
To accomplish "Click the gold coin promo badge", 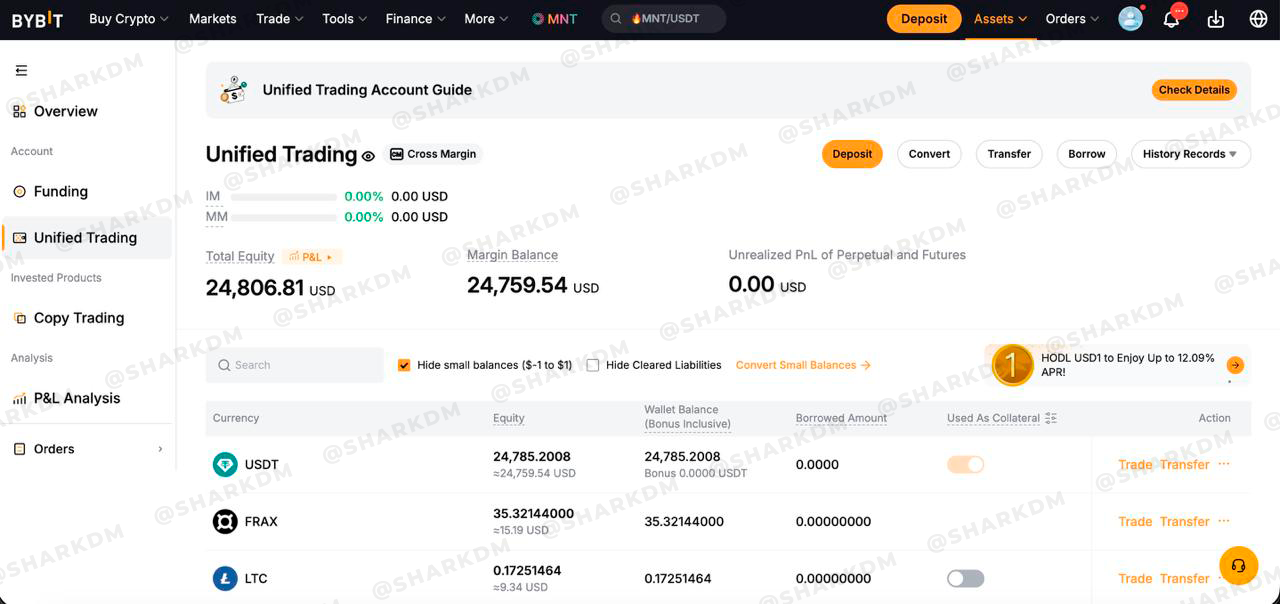I will coord(1012,365).
